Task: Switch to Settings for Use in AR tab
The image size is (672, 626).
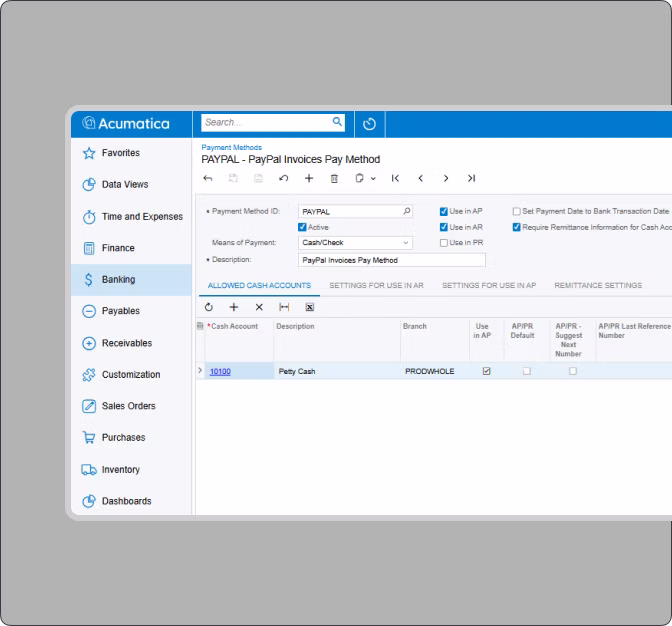Action: (x=376, y=285)
